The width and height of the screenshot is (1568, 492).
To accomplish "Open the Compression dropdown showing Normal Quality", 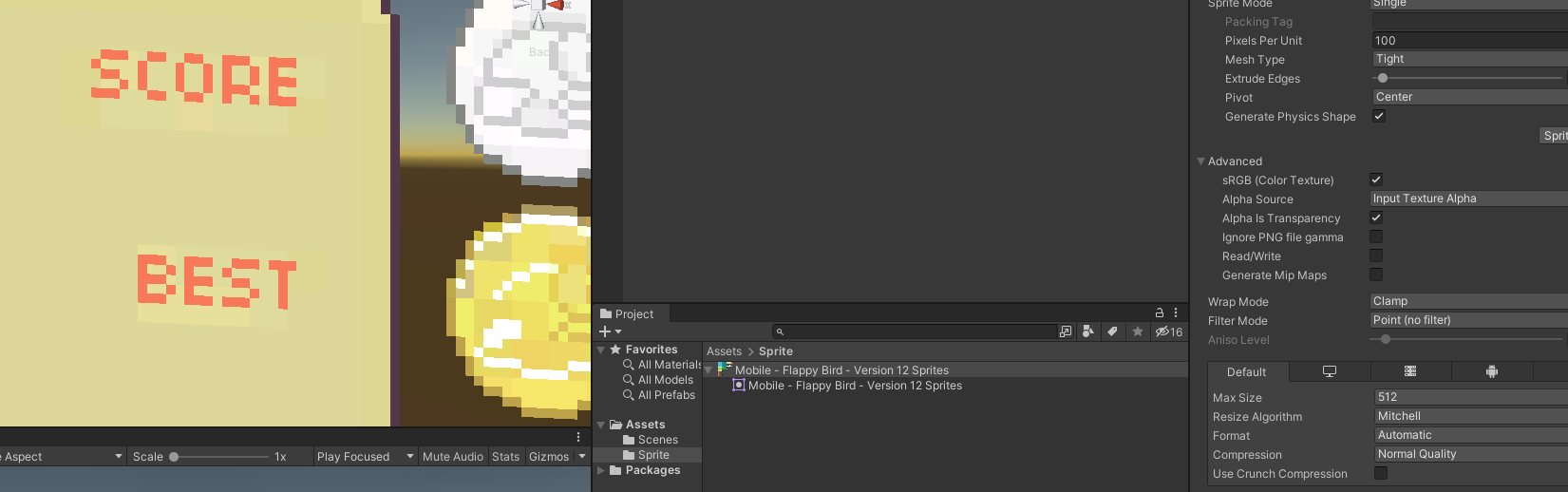I will coord(1471,454).
